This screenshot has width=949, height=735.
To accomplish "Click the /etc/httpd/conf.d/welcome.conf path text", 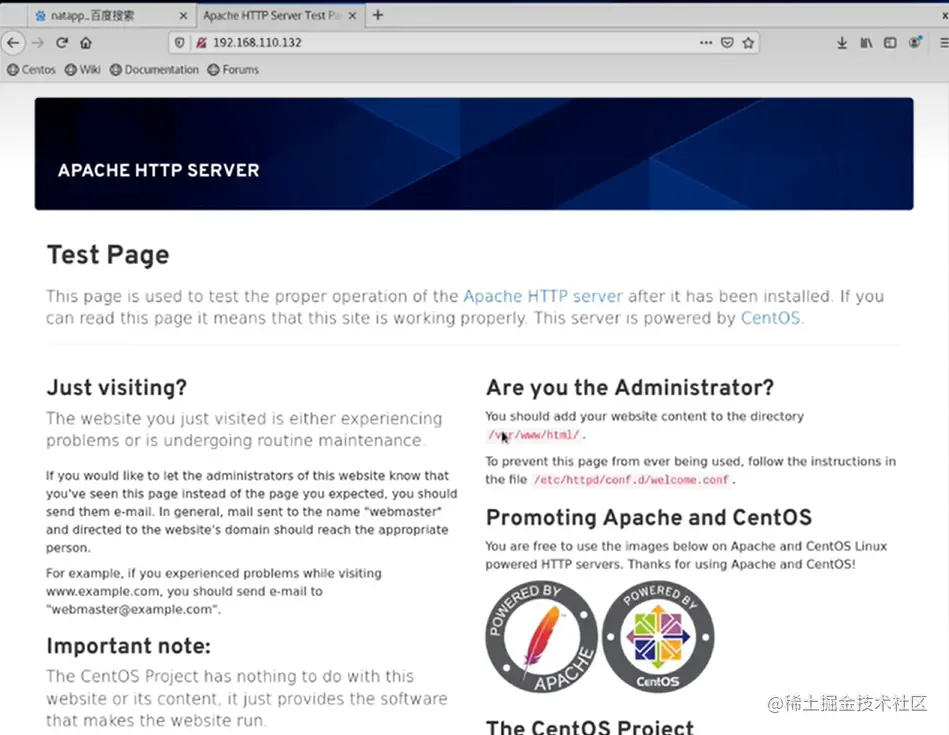I will 631,480.
